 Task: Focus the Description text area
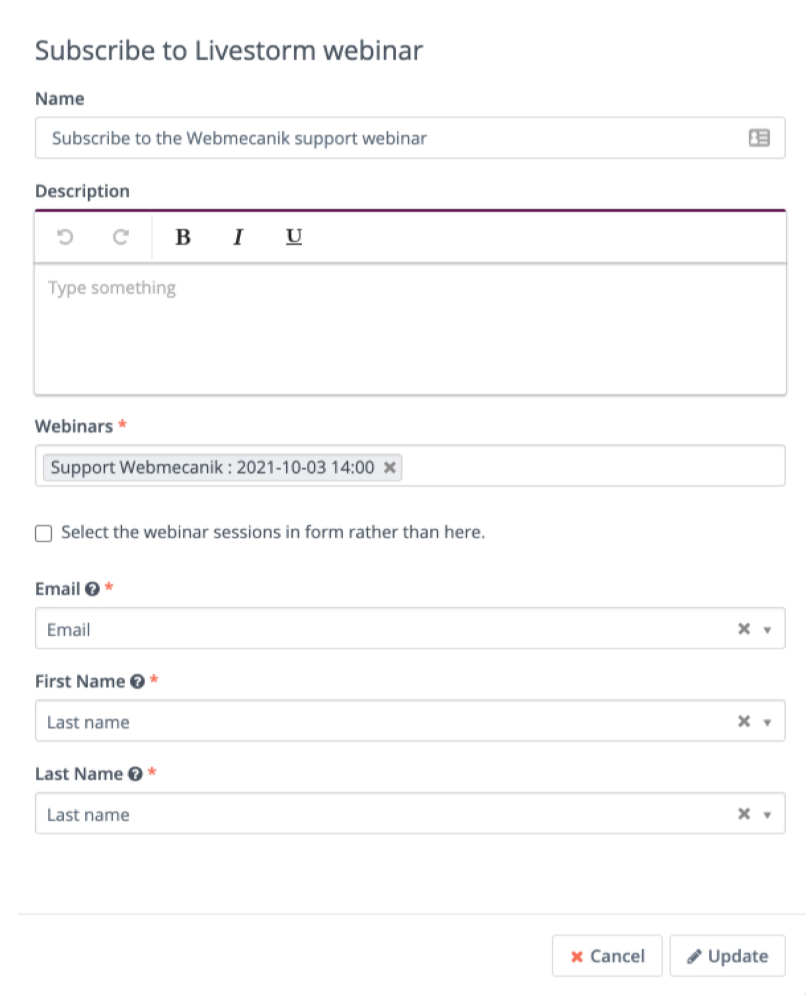(x=410, y=329)
